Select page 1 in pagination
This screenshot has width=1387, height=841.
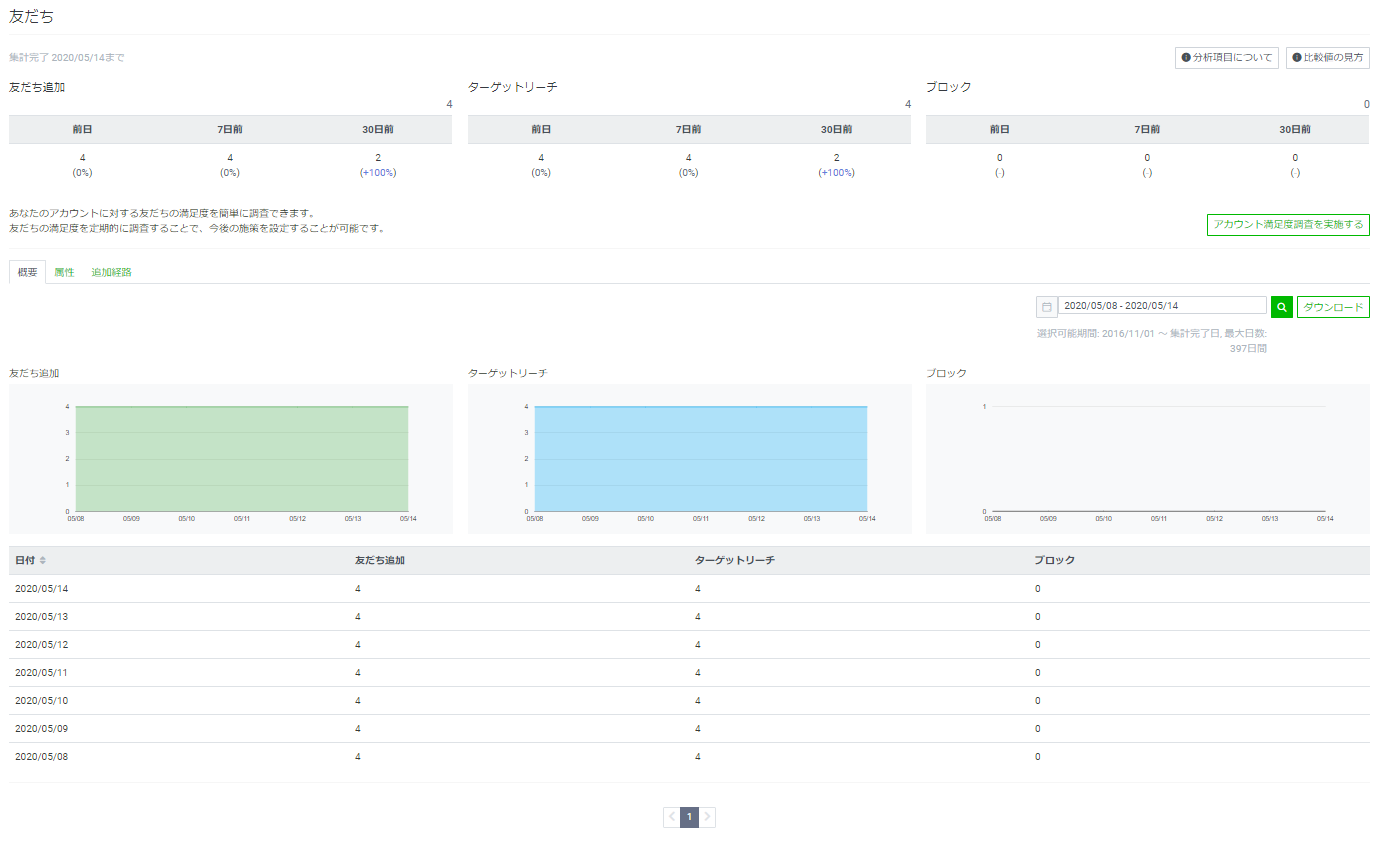689,817
